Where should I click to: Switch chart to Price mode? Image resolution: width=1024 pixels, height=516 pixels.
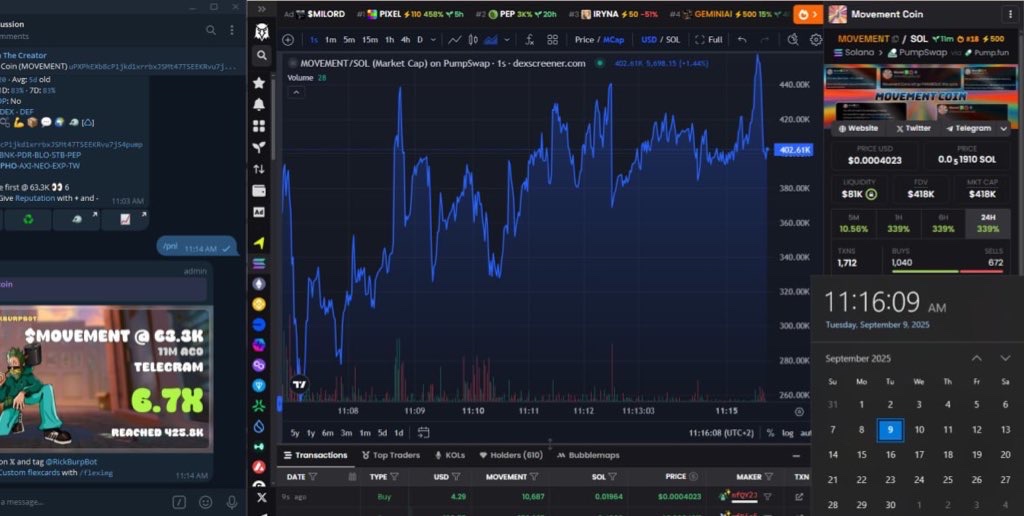584,40
